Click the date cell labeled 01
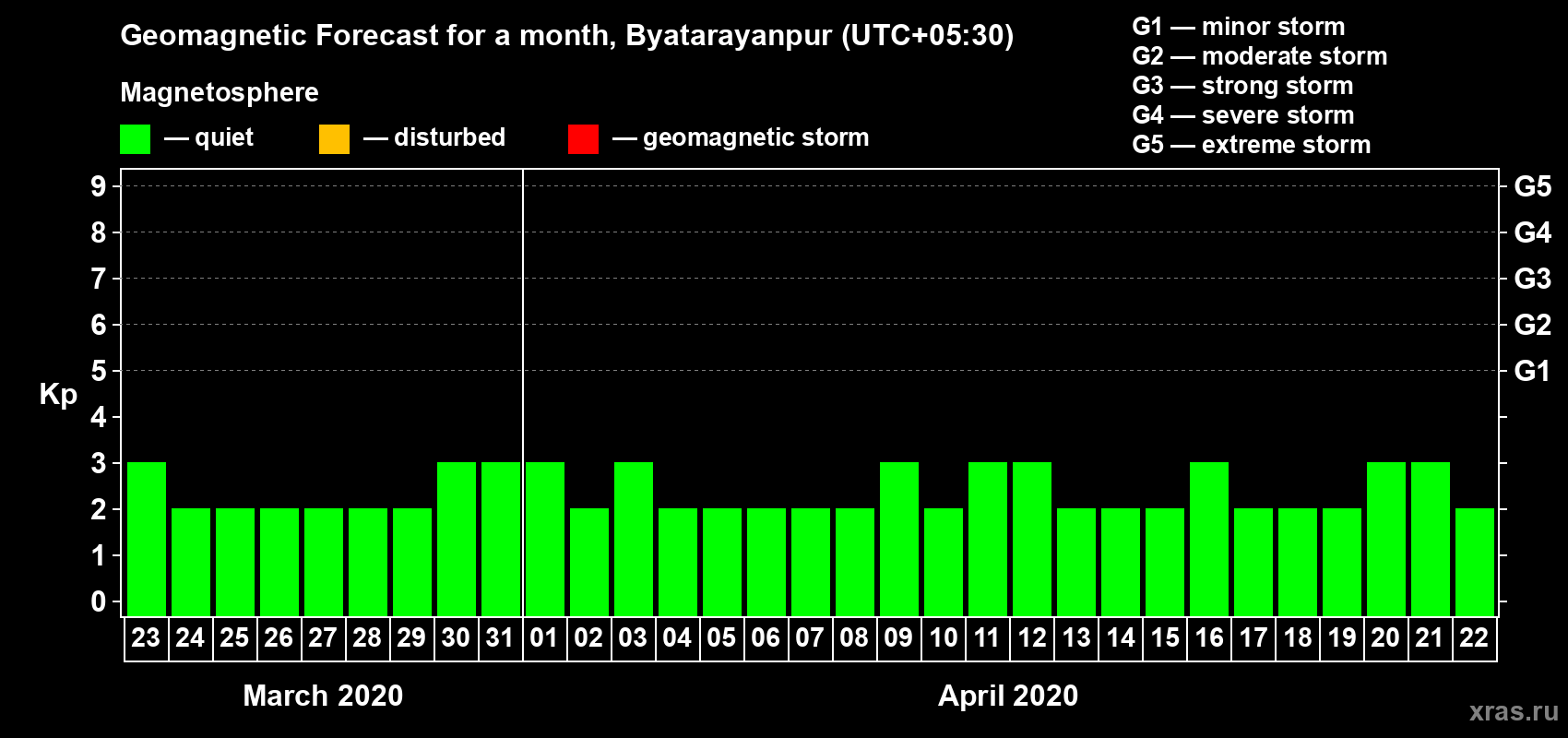Viewport: 1568px width, 738px height. [x=544, y=638]
